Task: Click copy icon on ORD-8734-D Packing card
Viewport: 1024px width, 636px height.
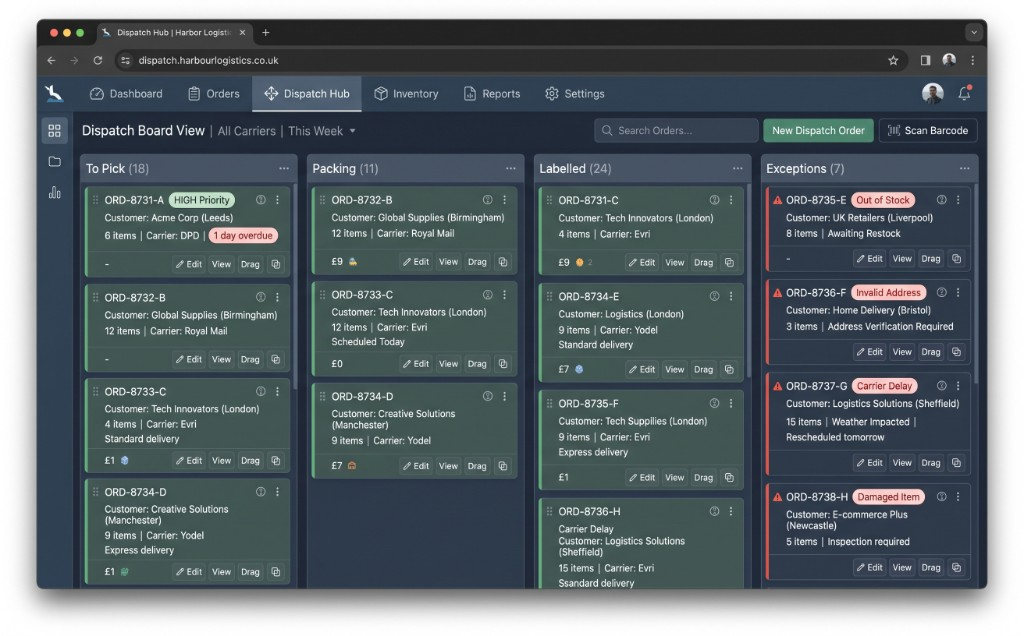Action: (x=503, y=466)
